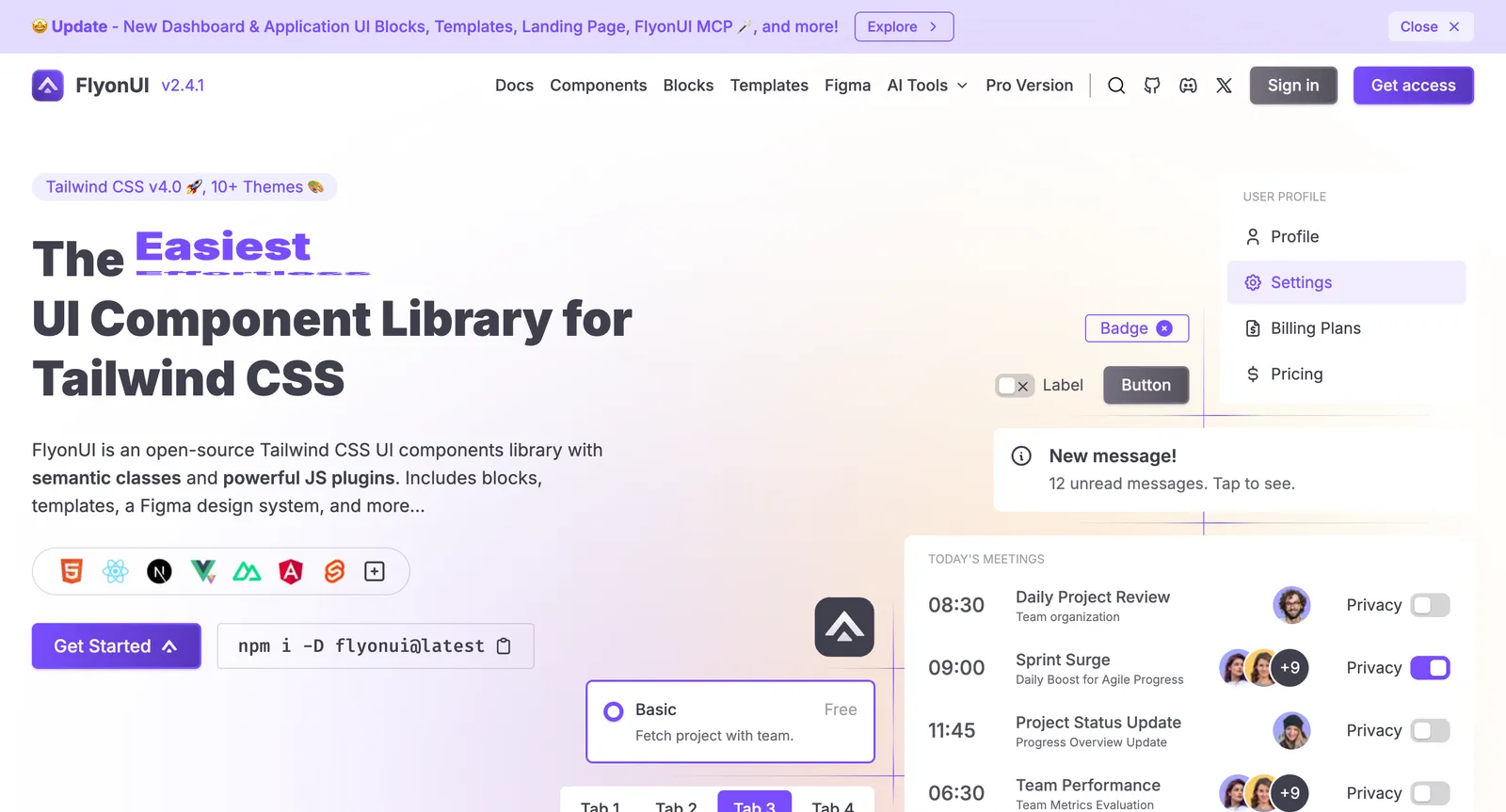Select the Vue framework icon
This screenshot has width=1506, height=812.
click(x=203, y=571)
